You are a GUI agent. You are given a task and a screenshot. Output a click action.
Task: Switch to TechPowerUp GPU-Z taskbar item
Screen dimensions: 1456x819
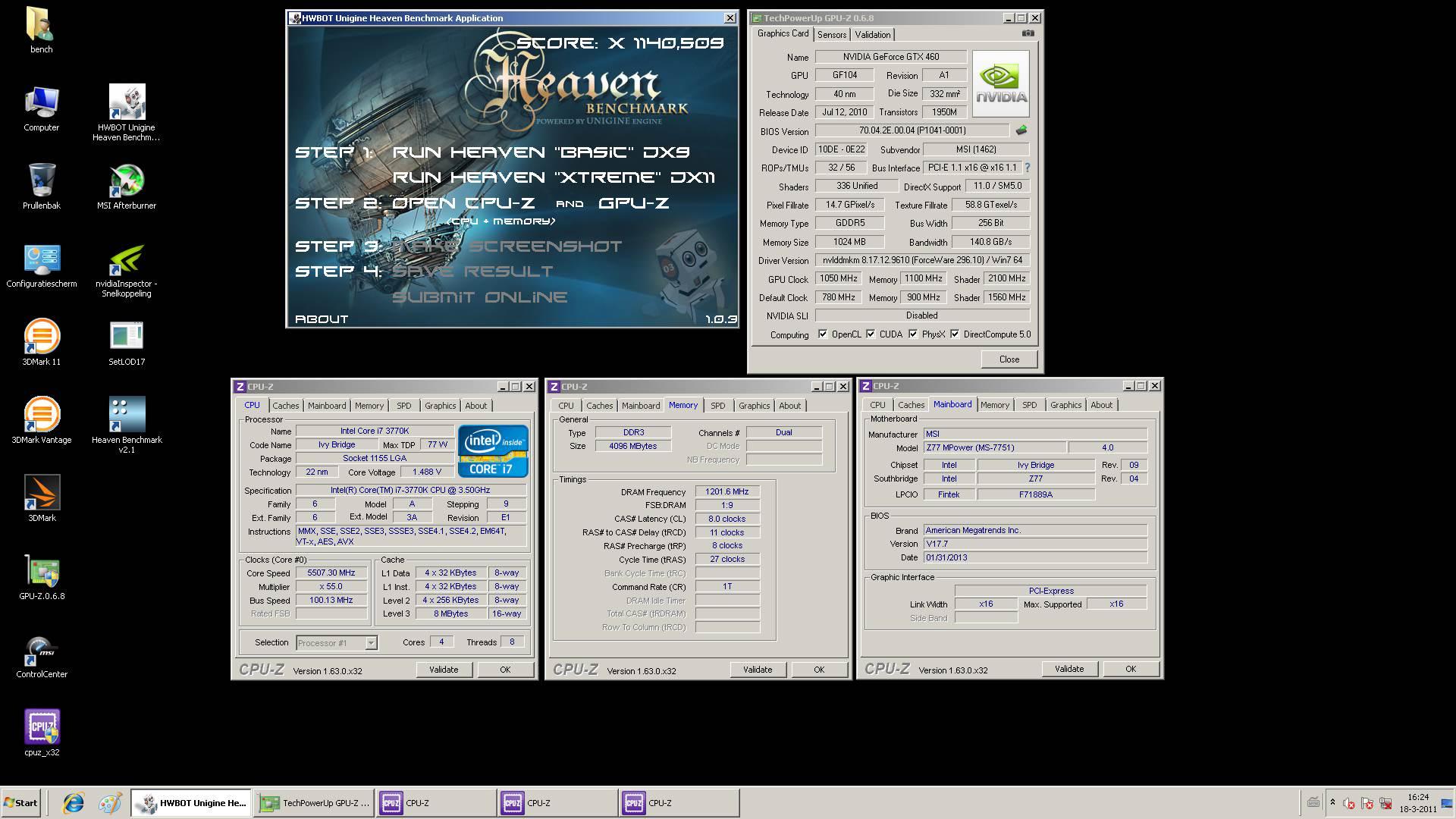tap(314, 802)
